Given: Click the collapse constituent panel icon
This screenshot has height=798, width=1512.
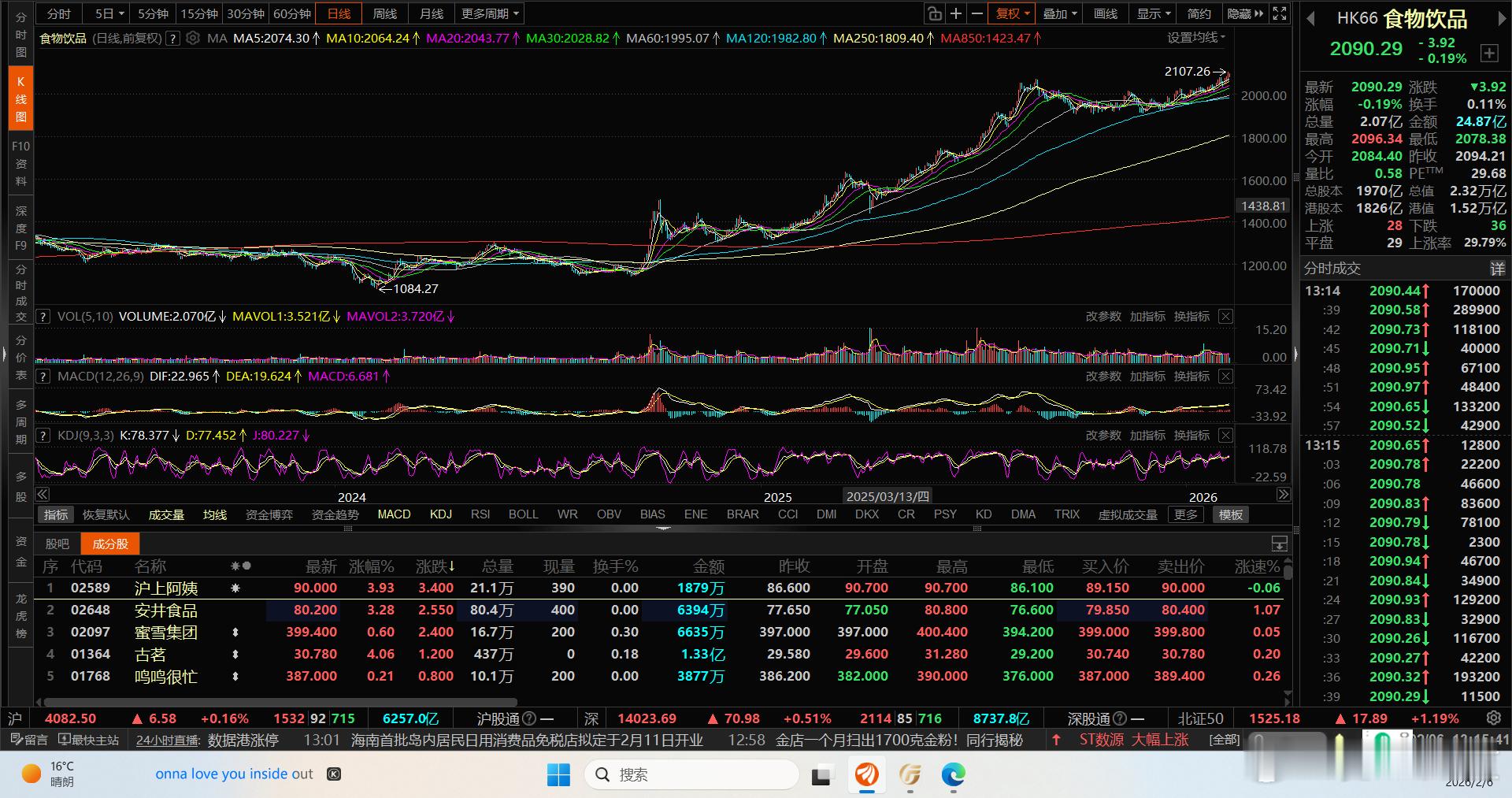Looking at the screenshot, I should [1280, 544].
